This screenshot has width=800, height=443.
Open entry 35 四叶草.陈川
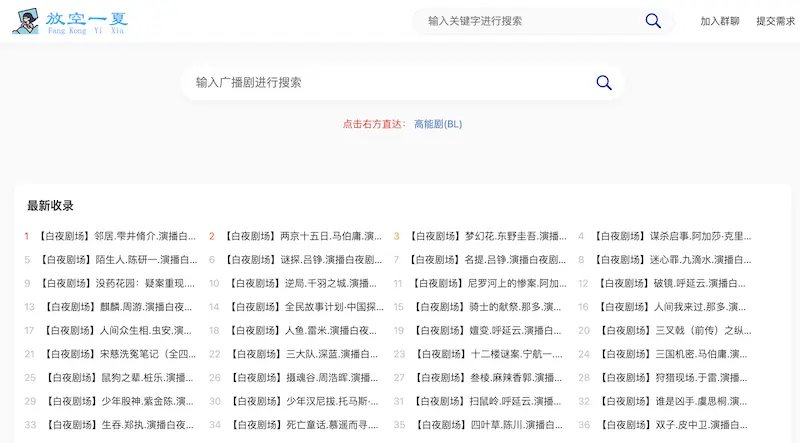click(x=488, y=424)
